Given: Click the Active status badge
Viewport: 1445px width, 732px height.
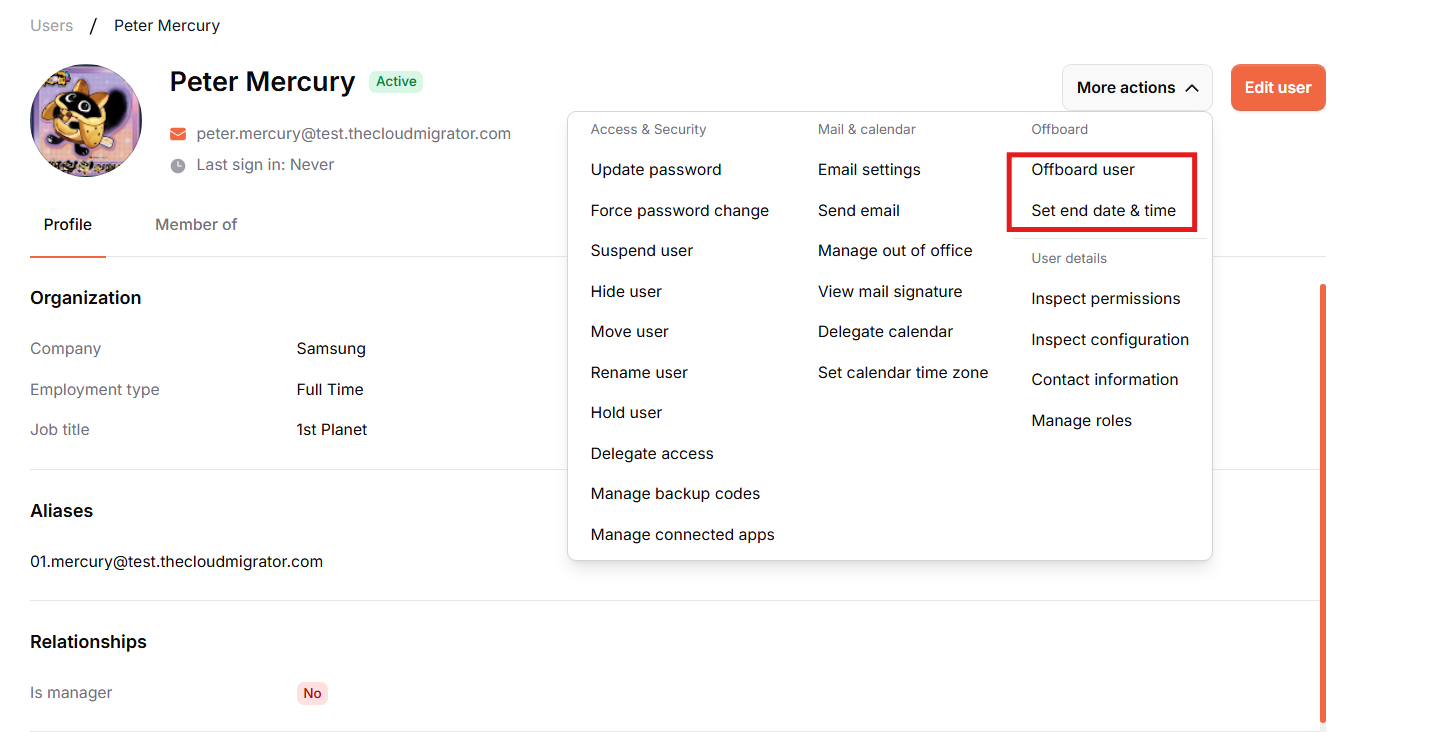Looking at the screenshot, I should click(396, 82).
